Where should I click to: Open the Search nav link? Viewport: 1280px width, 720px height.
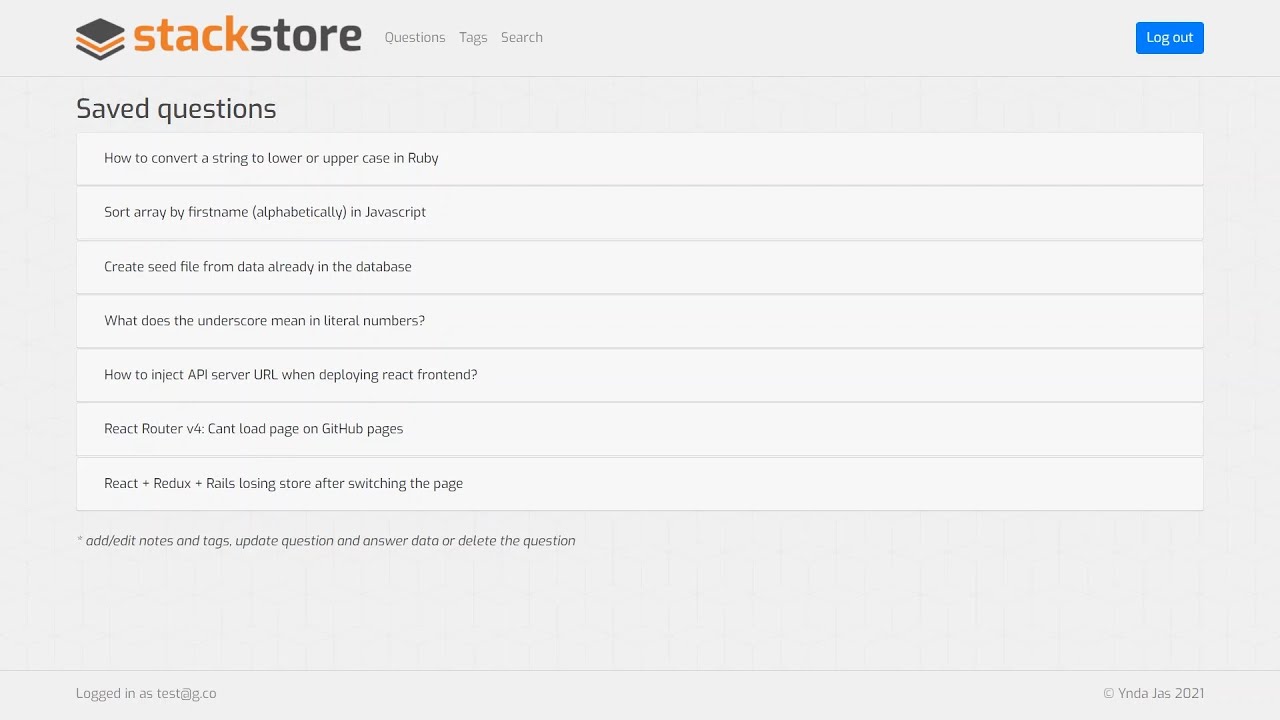point(522,37)
